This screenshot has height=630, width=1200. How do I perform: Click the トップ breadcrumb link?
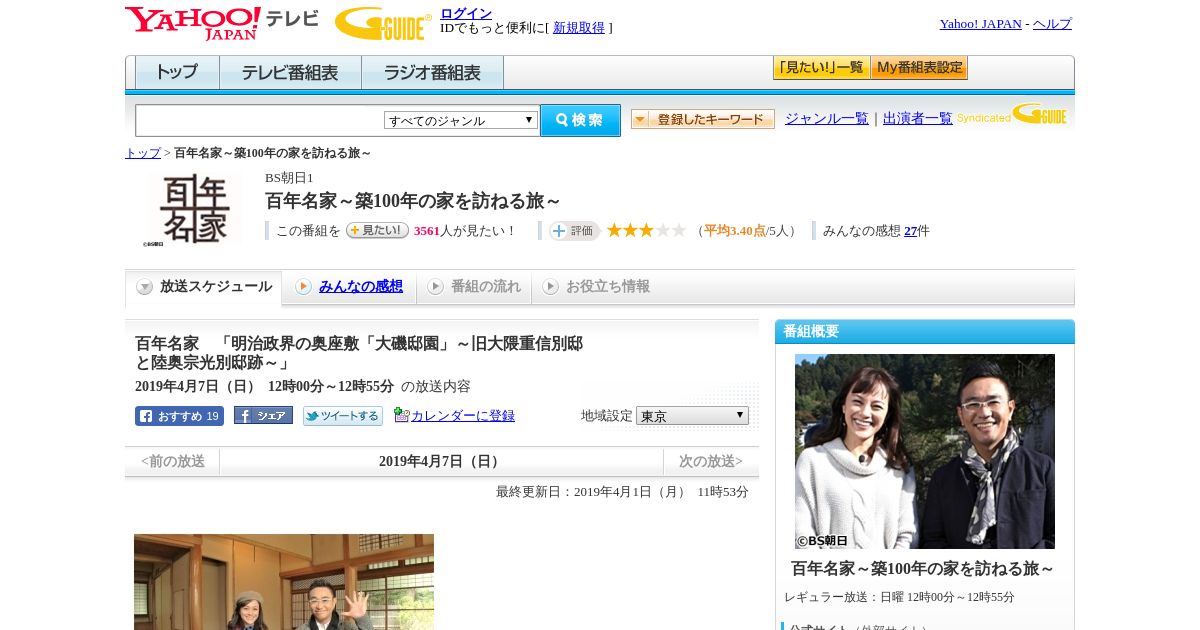143,153
